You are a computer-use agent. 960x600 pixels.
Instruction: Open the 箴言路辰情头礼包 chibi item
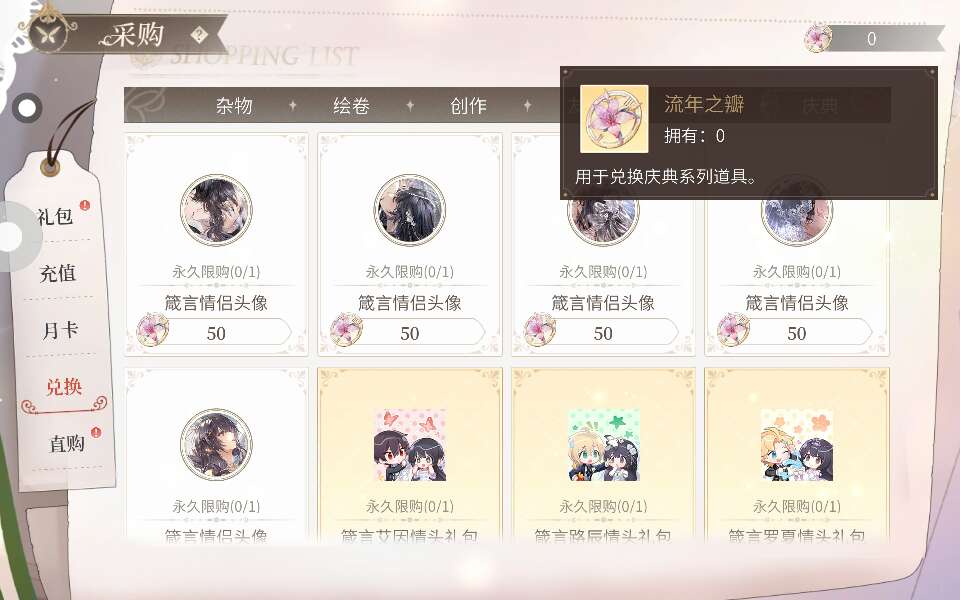pyautogui.click(x=604, y=445)
